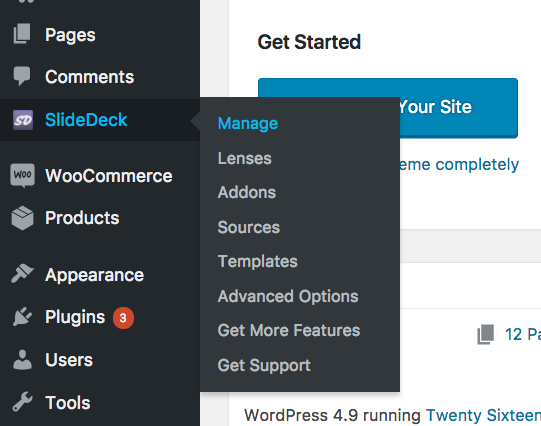Go to Advanced Options
541x426 pixels.
click(x=288, y=296)
